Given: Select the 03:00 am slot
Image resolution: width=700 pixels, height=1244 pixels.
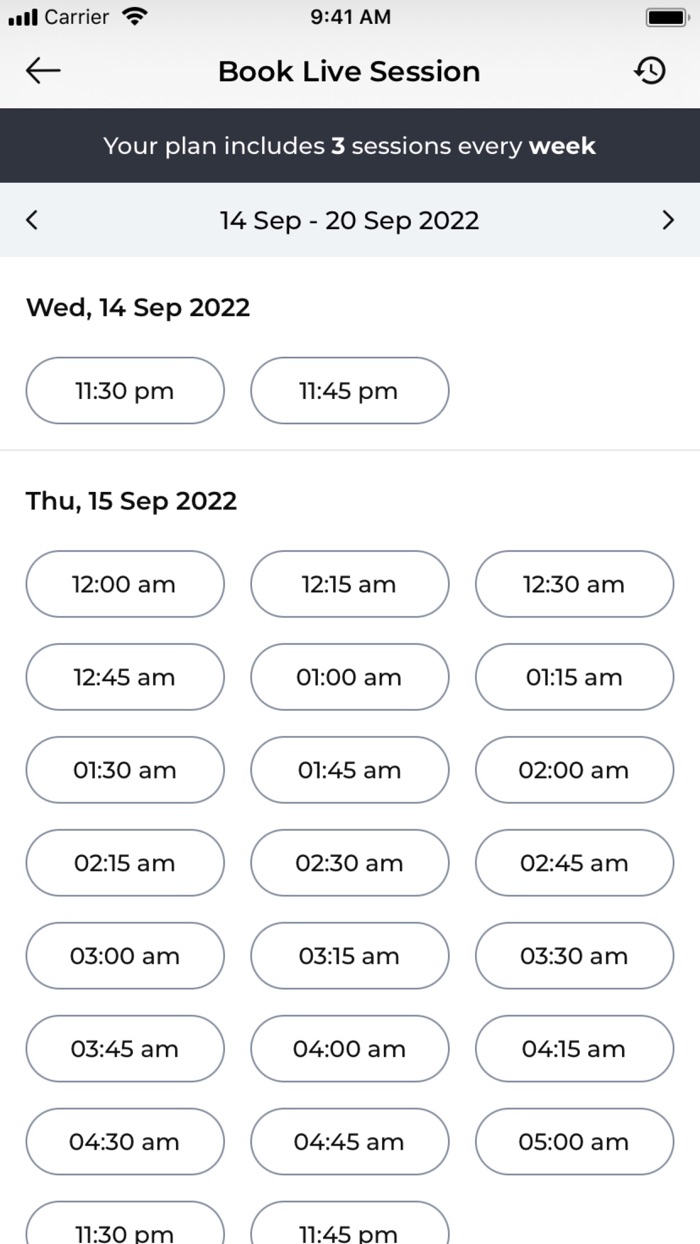Looking at the screenshot, I should [x=125, y=956].
